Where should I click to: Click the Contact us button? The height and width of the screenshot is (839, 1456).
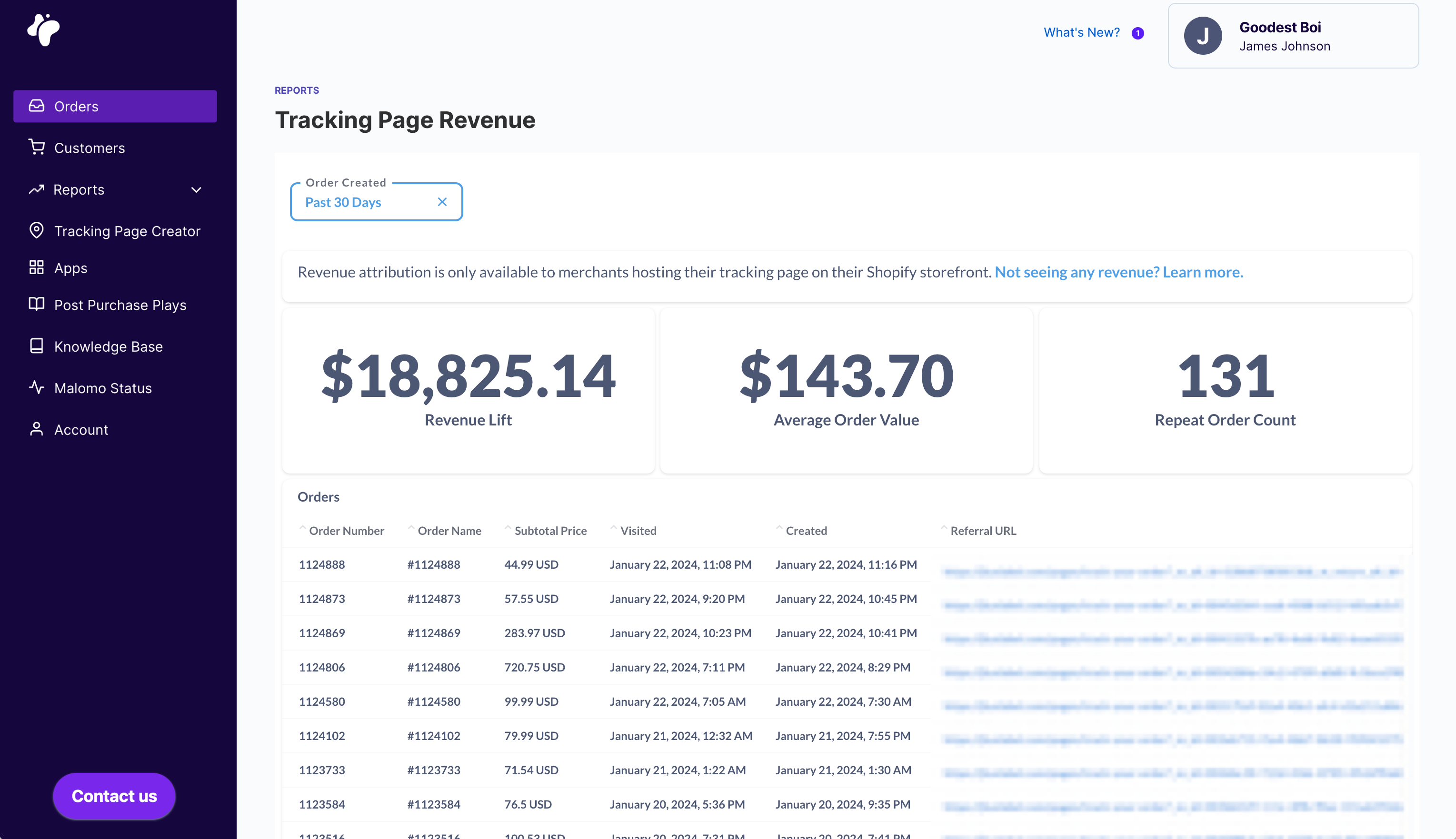click(x=114, y=796)
